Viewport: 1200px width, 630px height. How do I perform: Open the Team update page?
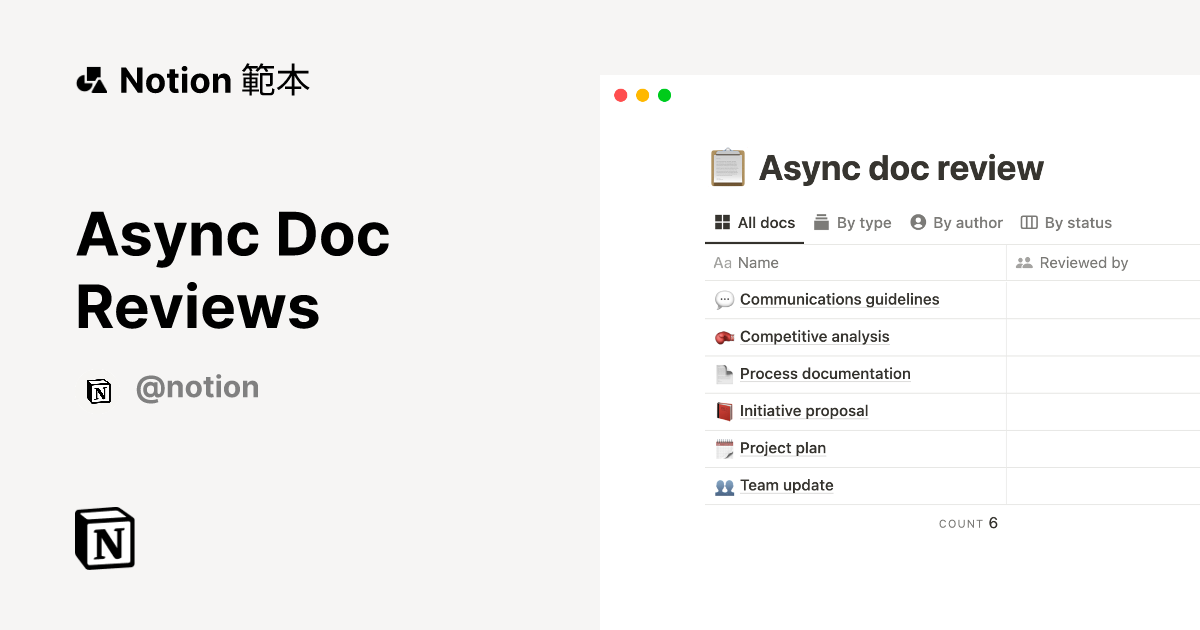pos(786,485)
